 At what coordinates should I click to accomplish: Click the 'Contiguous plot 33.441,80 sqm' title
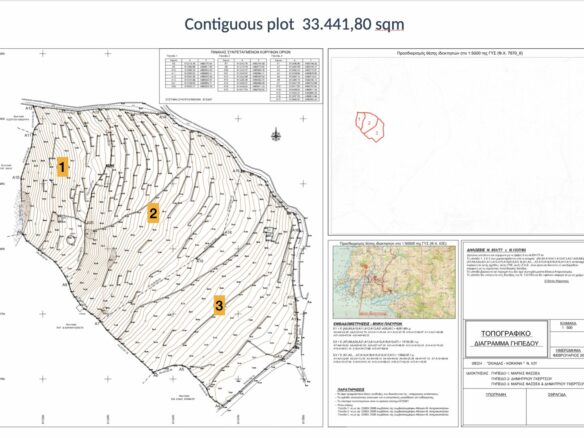[x=294, y=25]
